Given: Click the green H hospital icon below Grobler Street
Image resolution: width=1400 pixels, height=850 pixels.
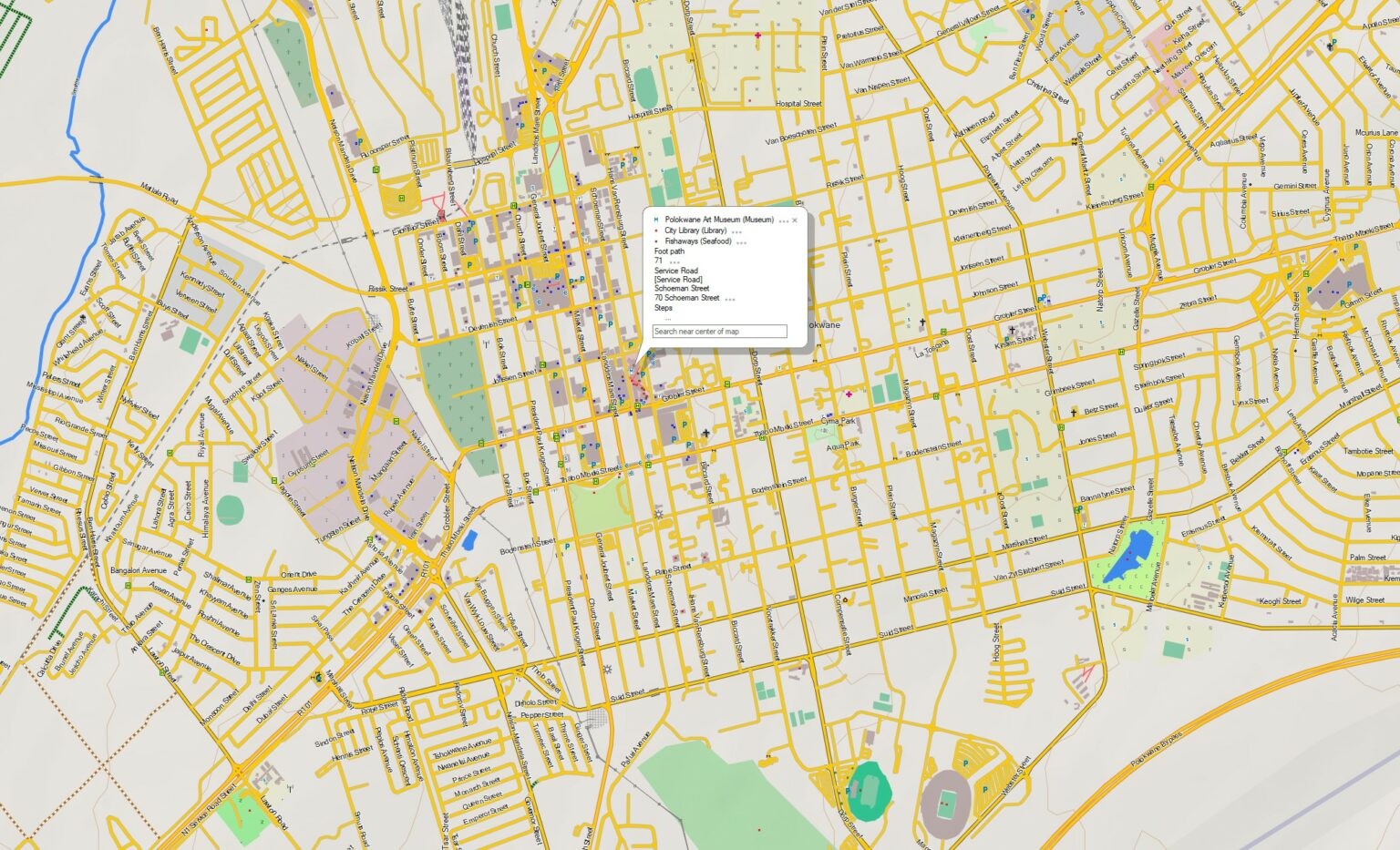Looking at the screenshot, I should 637,405.
